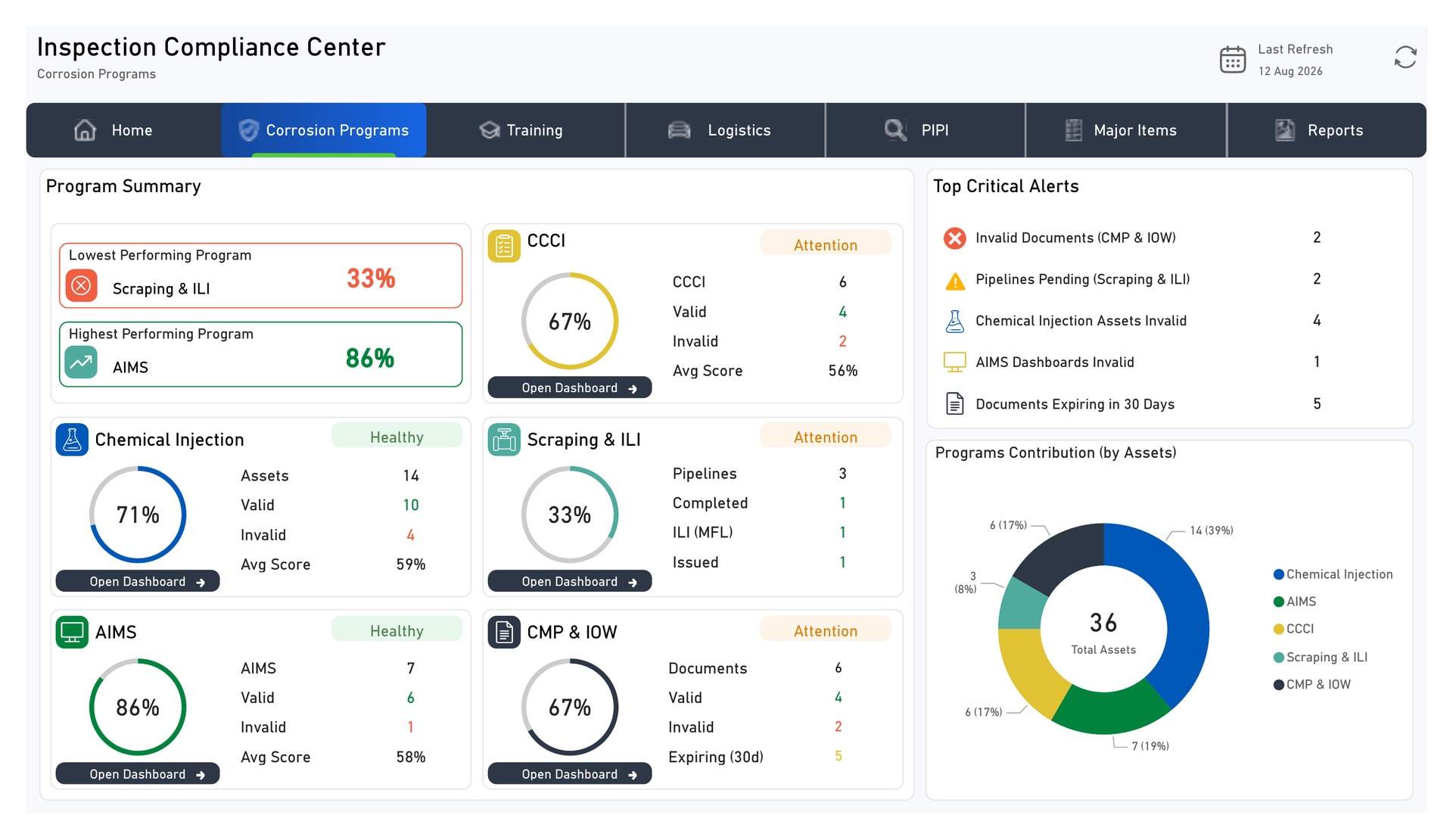The image size is (1453, 840).
Task: Click the blue Chemical Injection flask icon
Action: 72,440
